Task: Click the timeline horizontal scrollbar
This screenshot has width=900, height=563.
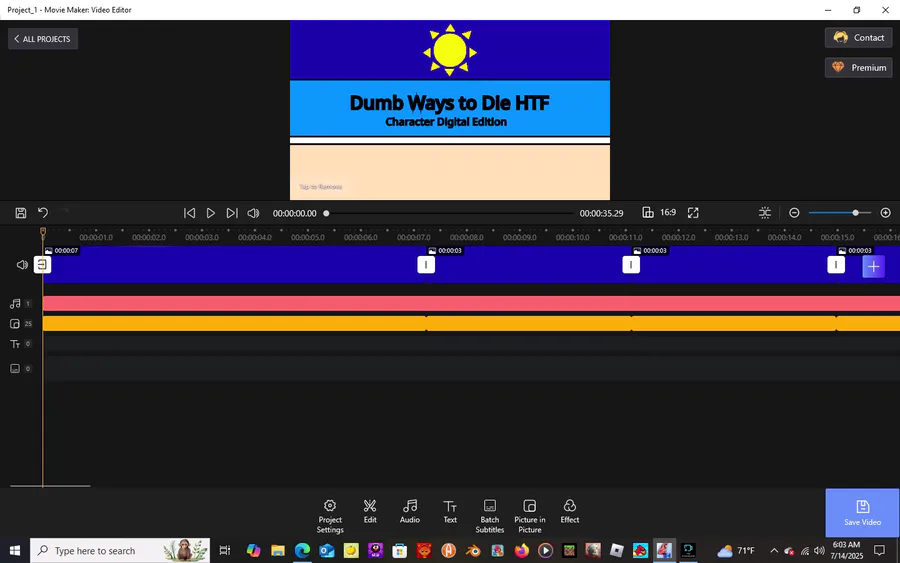Action: pyautogui.click(x=50, y=486)
